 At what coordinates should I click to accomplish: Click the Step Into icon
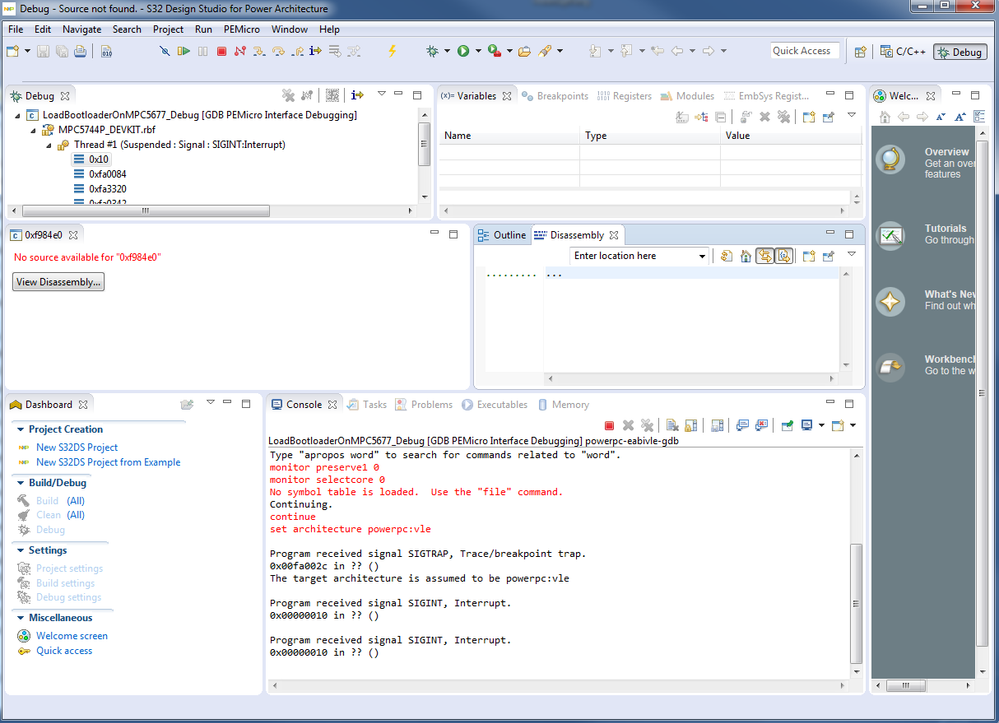click(259, 51)
